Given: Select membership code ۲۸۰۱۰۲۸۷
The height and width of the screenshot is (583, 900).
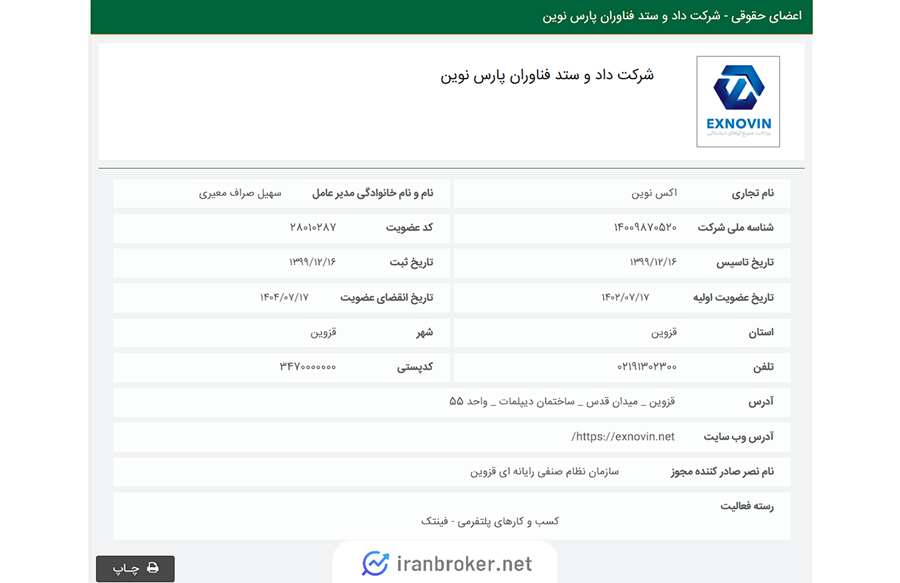Looking at the screenshot, I should pyautogui.click(x=313, y=228).
